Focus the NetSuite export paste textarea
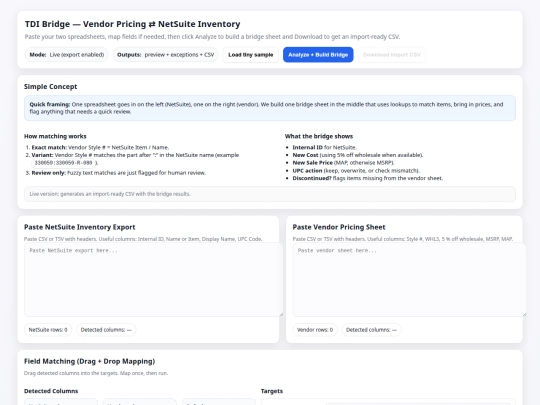Image resolution: width=540 pixels, height=405 pixels. 154,279
